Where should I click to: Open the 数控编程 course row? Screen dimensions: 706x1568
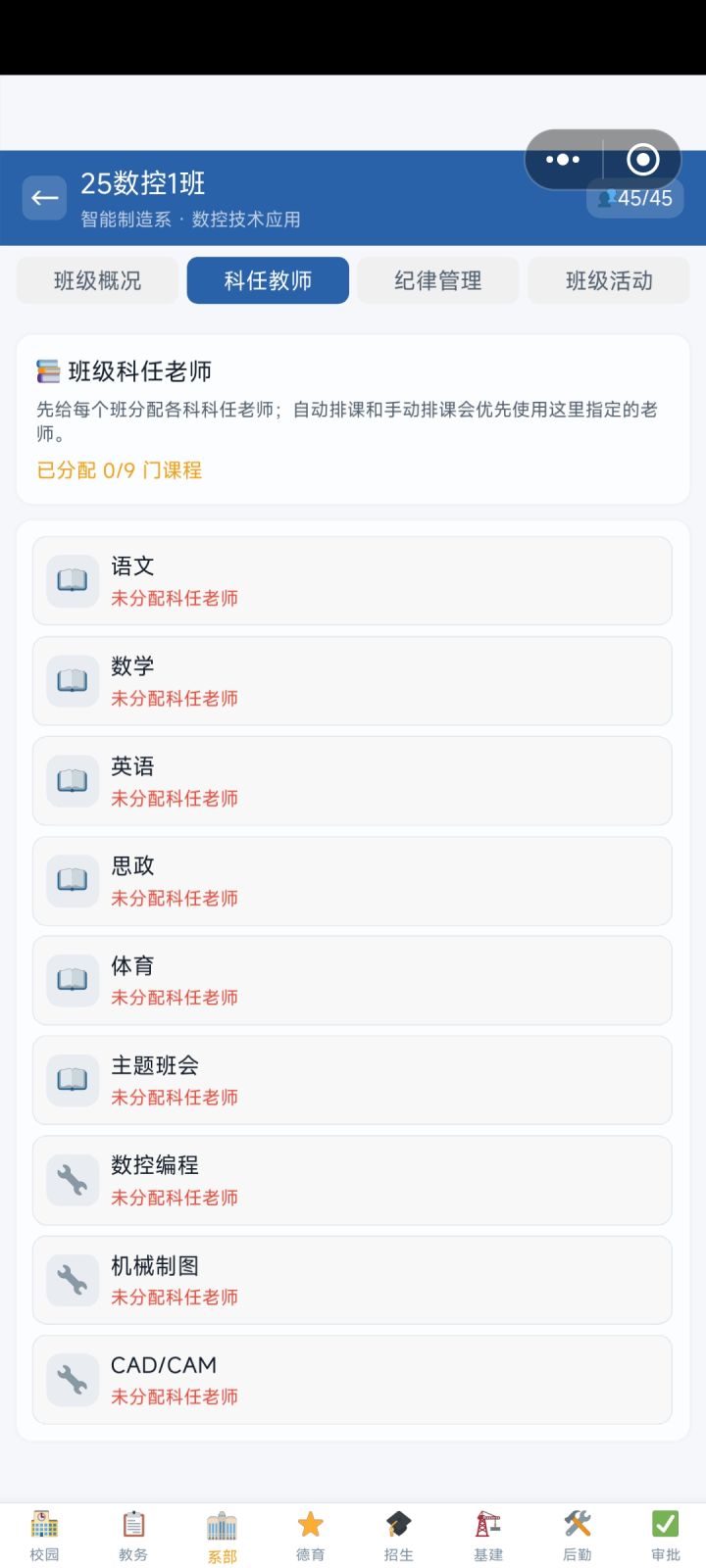click(x=352, y=1180)
